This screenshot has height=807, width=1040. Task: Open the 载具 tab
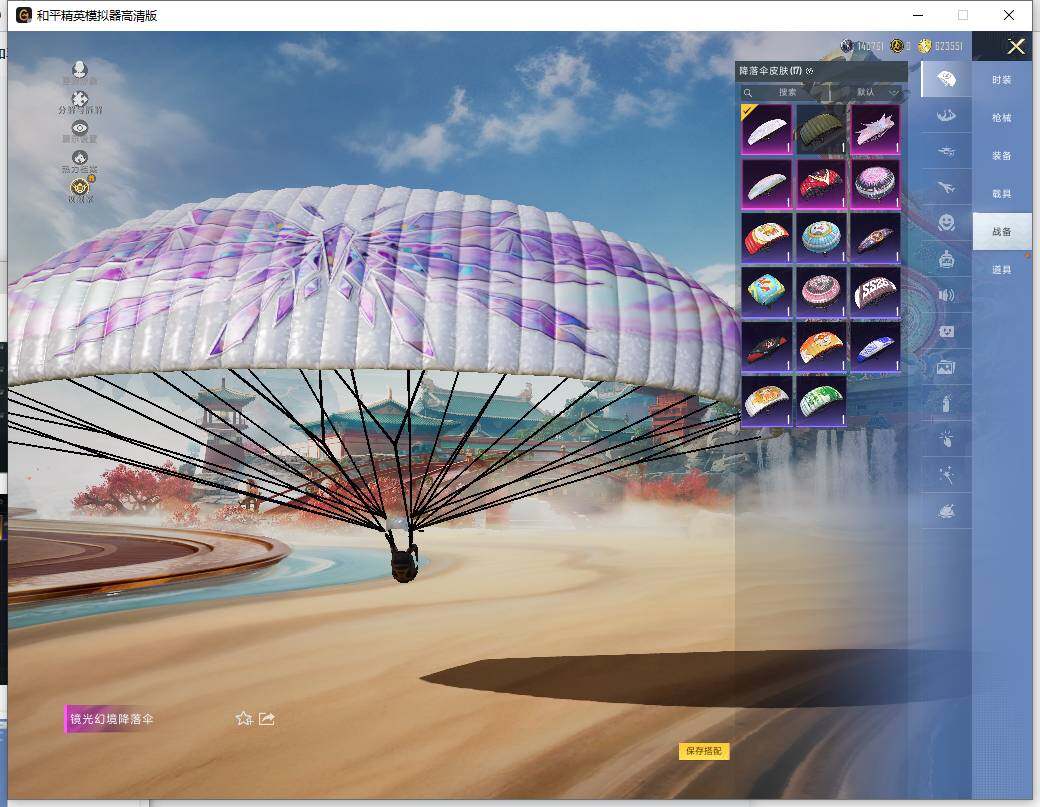(1001, 193)
